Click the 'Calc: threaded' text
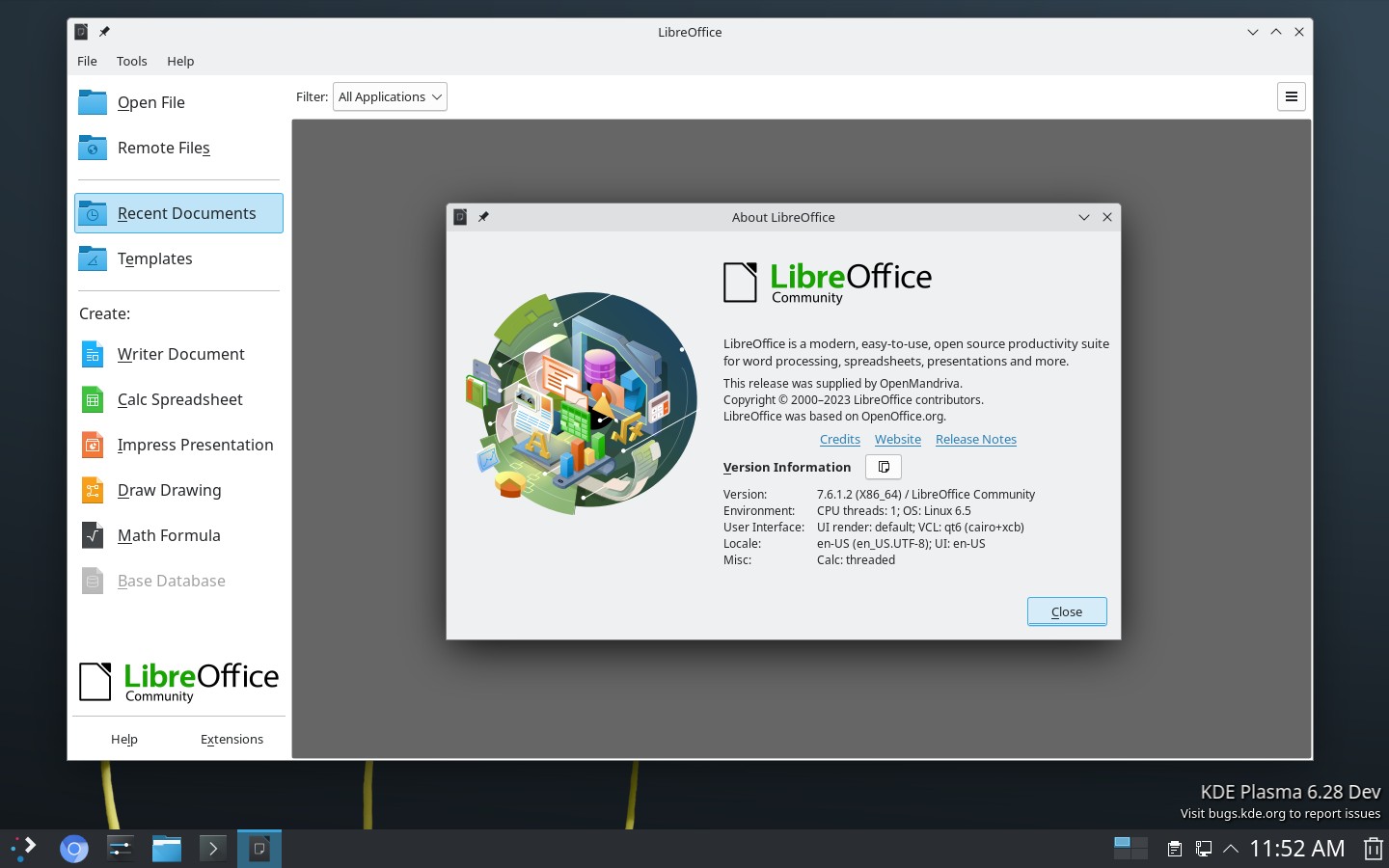Image resolution: width=1389 pixels, height=868 pixels. [x=856, y=559]
